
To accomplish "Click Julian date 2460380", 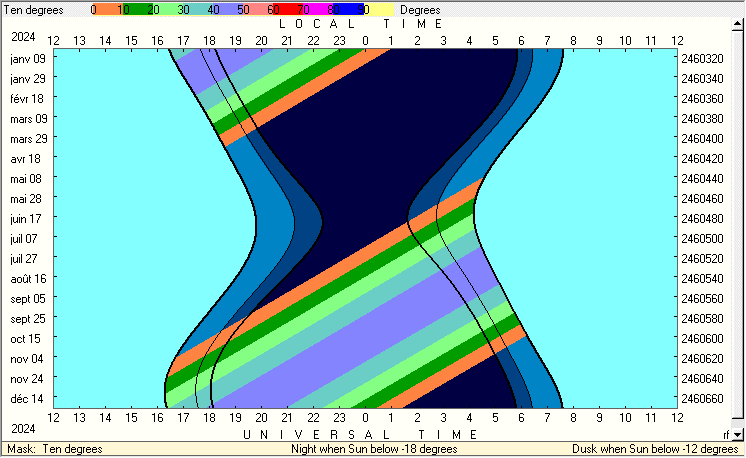I will coord(702,118).
